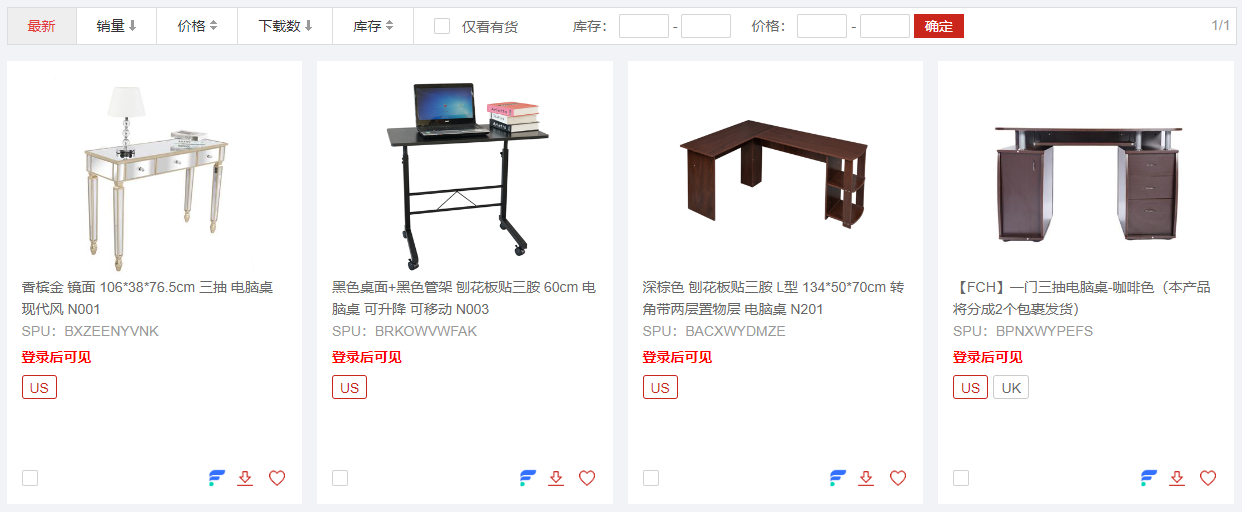
Task: Click the download icon on the mirrored desk card
Action: point(245,478)
